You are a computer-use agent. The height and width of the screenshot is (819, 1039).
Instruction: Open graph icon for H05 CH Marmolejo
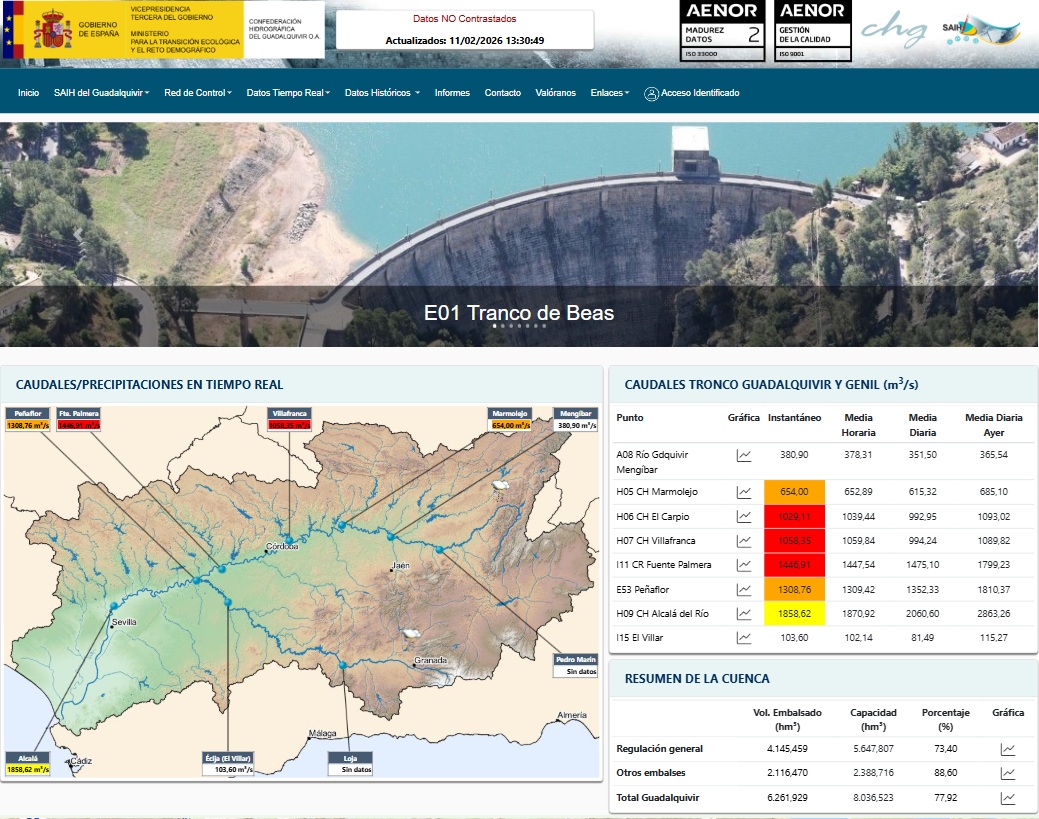pyautogui.click(x=743, y=492)
